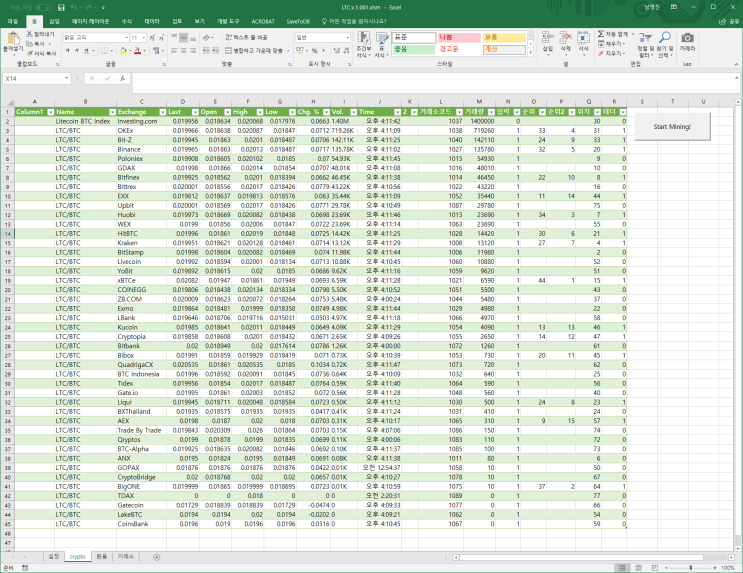The width and height of the screenshot is (743, 573).
Task: Open Format as Table (표 서식) icon
Action: click(382, 39)
